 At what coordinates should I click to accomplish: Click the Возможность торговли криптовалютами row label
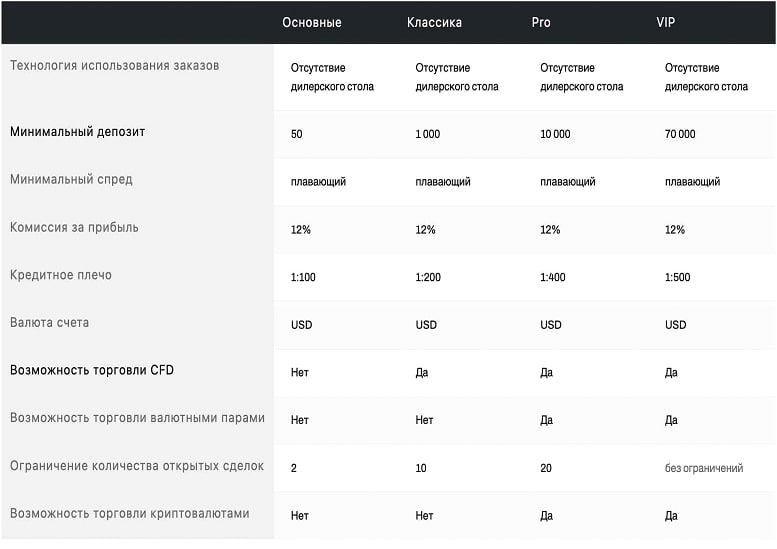click(129, 513)
